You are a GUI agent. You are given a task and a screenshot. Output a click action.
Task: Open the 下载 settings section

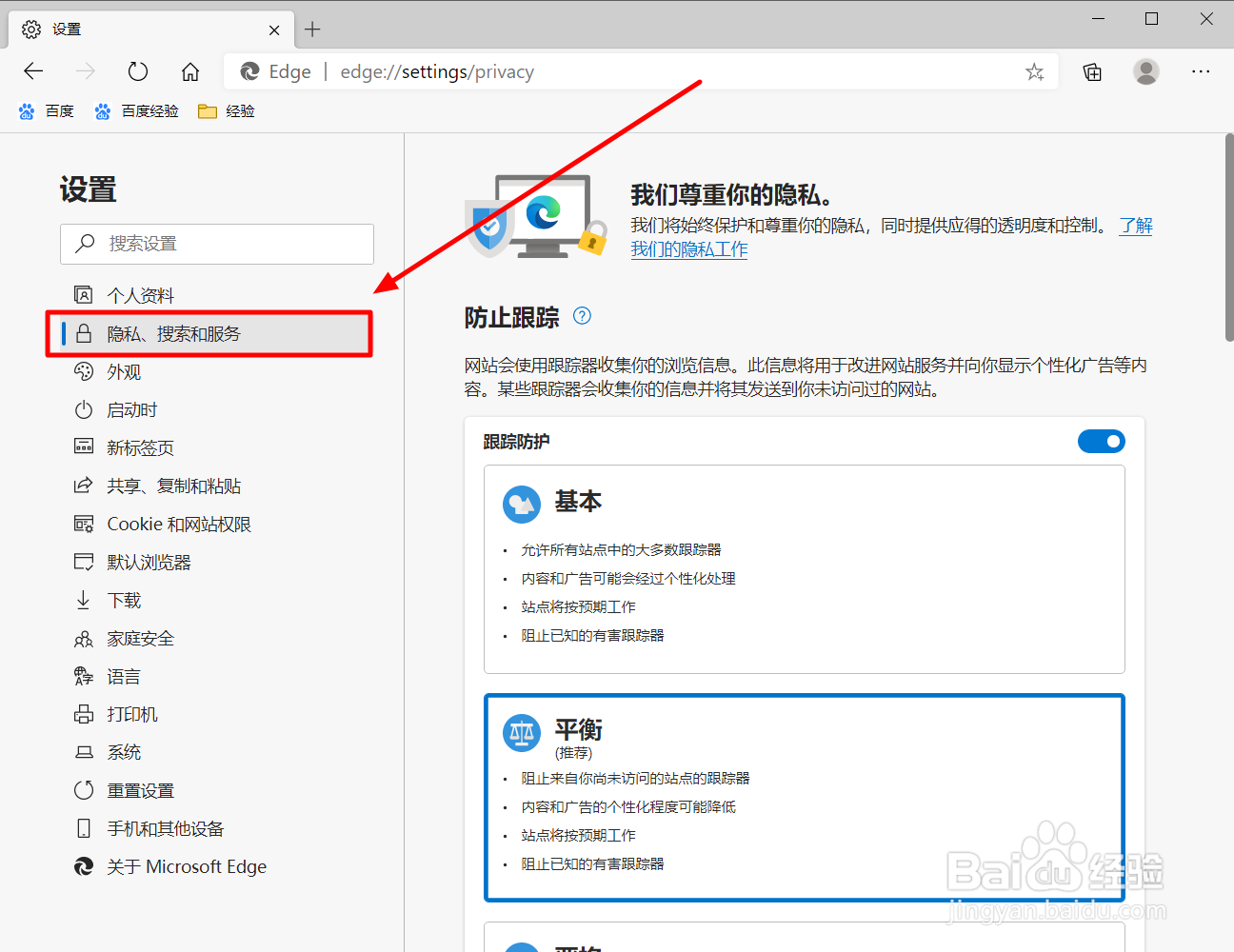(125, 600)
